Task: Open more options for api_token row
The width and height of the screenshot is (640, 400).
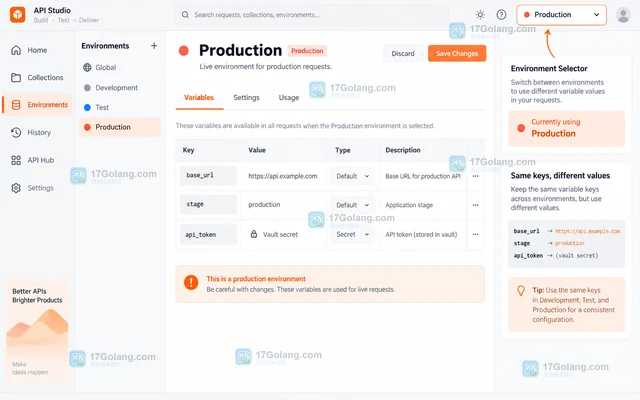Action: (x=476, y=234)
